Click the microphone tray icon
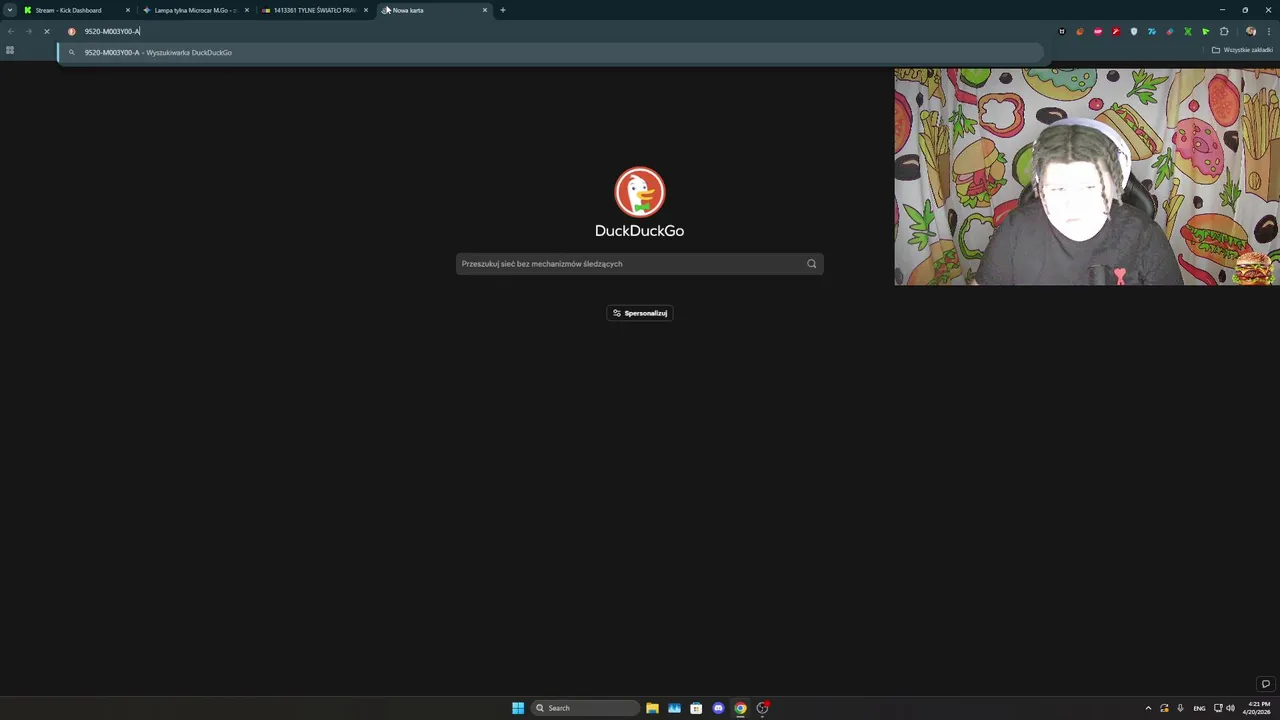The width and height of the screenshot is (1280, 720). 1180,708
